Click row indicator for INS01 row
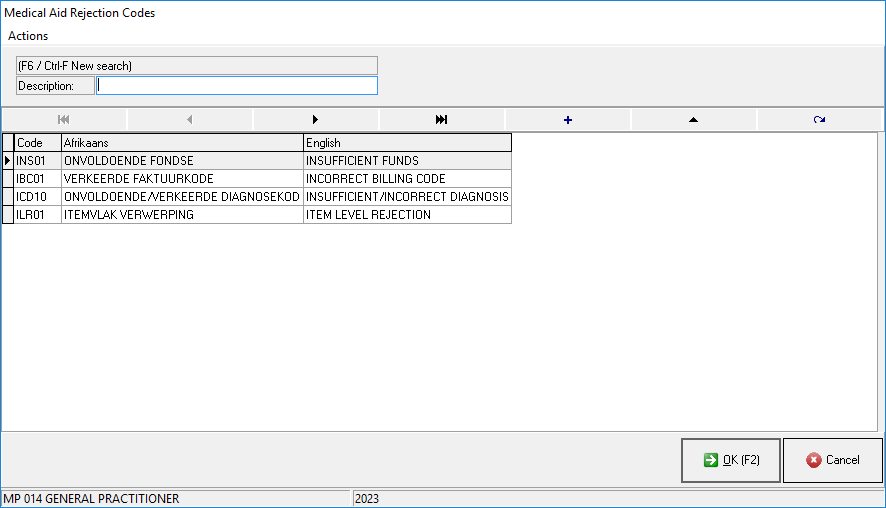This screenshot has width=886, height=508. point(8,161)
